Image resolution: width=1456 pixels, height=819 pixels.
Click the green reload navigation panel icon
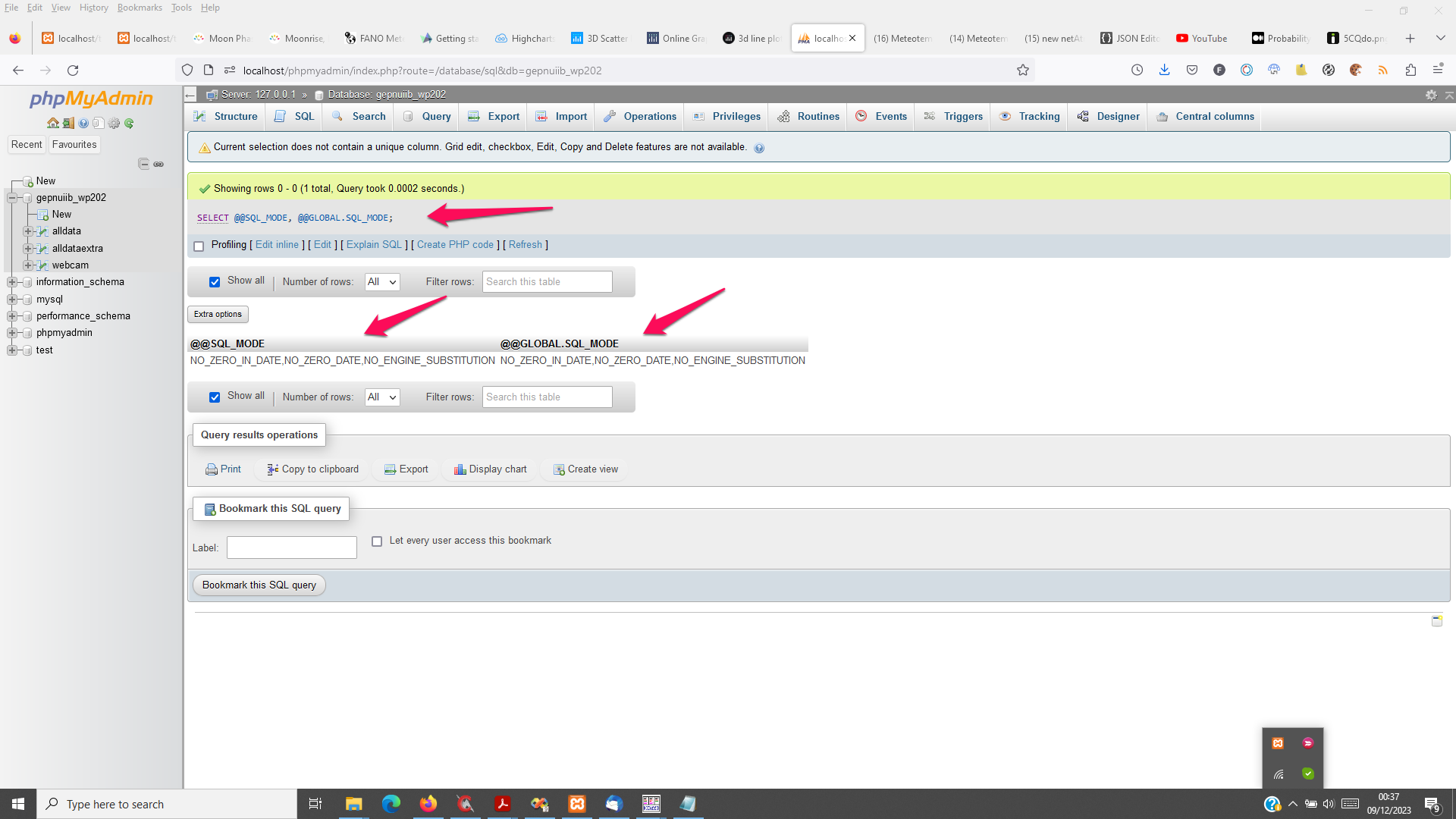click(x=129, y=123)
